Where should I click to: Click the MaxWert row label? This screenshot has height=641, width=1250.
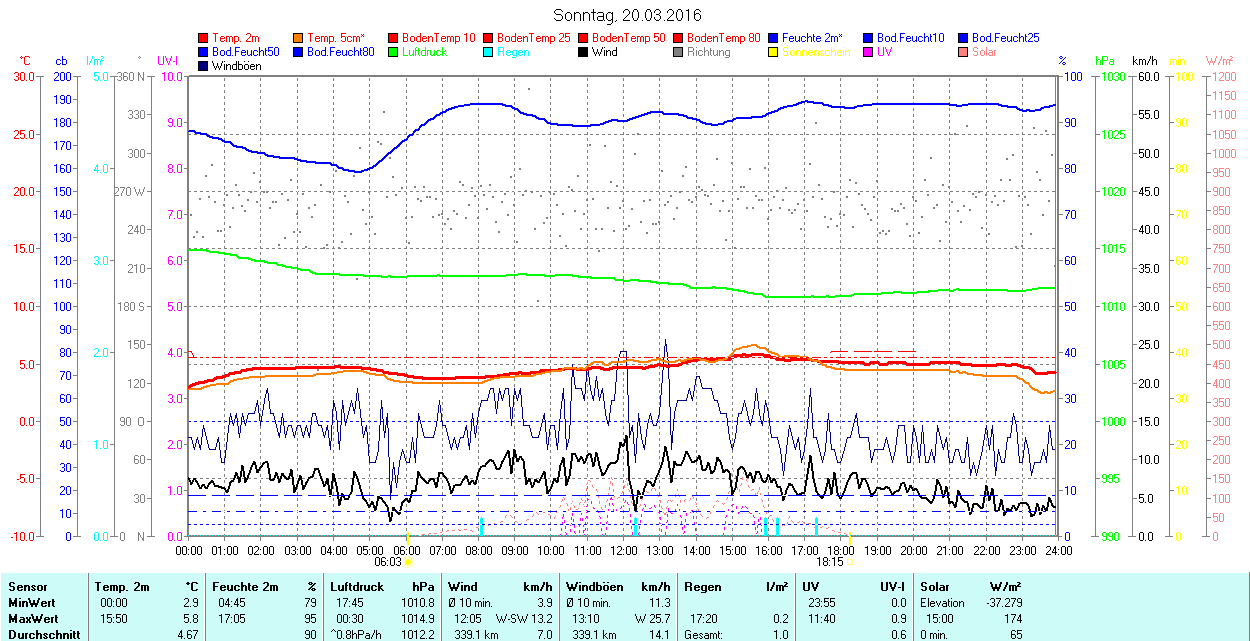[34, 619]
